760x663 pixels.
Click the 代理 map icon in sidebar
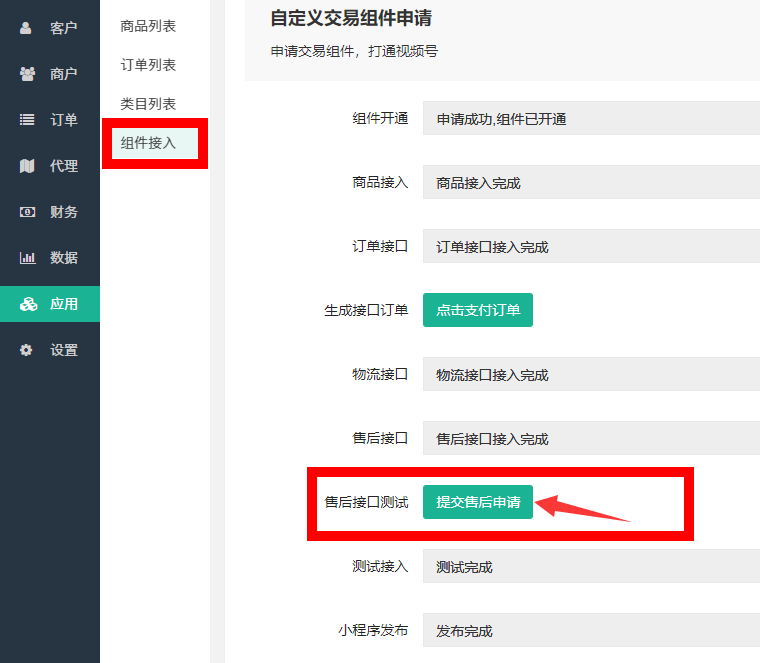coord(27,166)
